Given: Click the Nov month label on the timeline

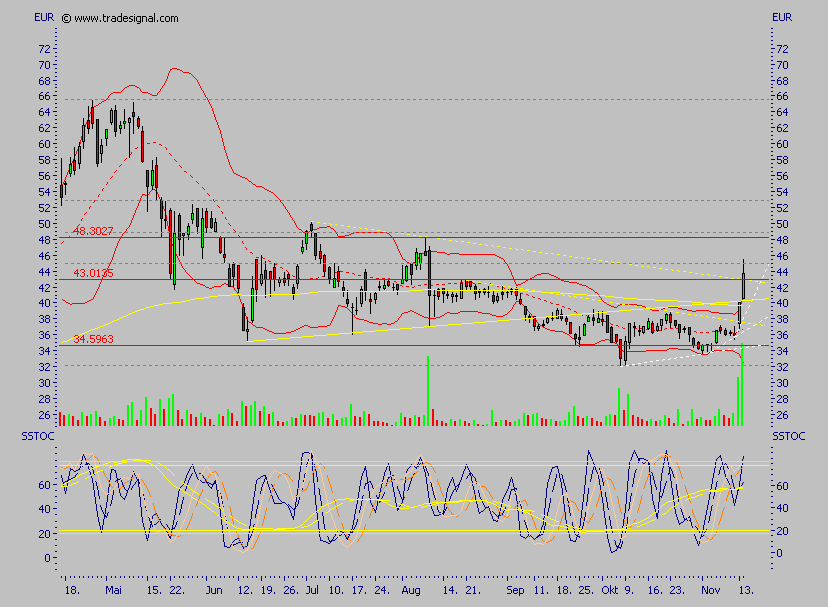Looking at the screenshot, I should [x=713, y=590].
